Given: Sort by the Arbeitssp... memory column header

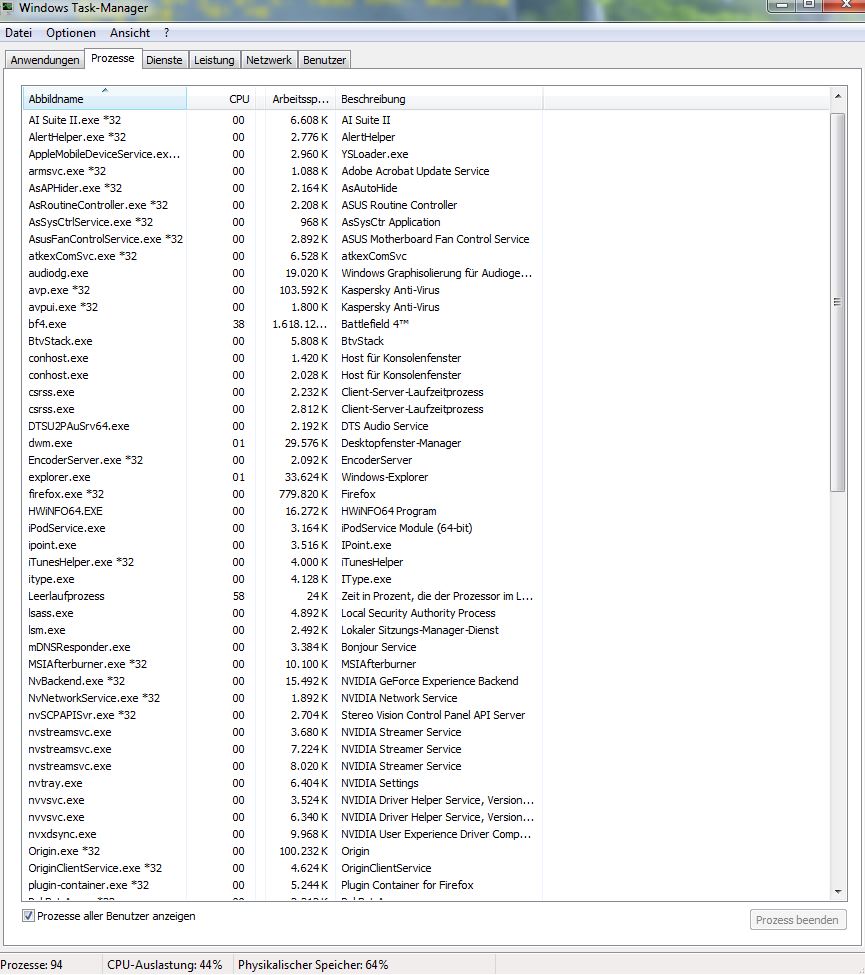Looking at the screenshot, I should (300, 99).
